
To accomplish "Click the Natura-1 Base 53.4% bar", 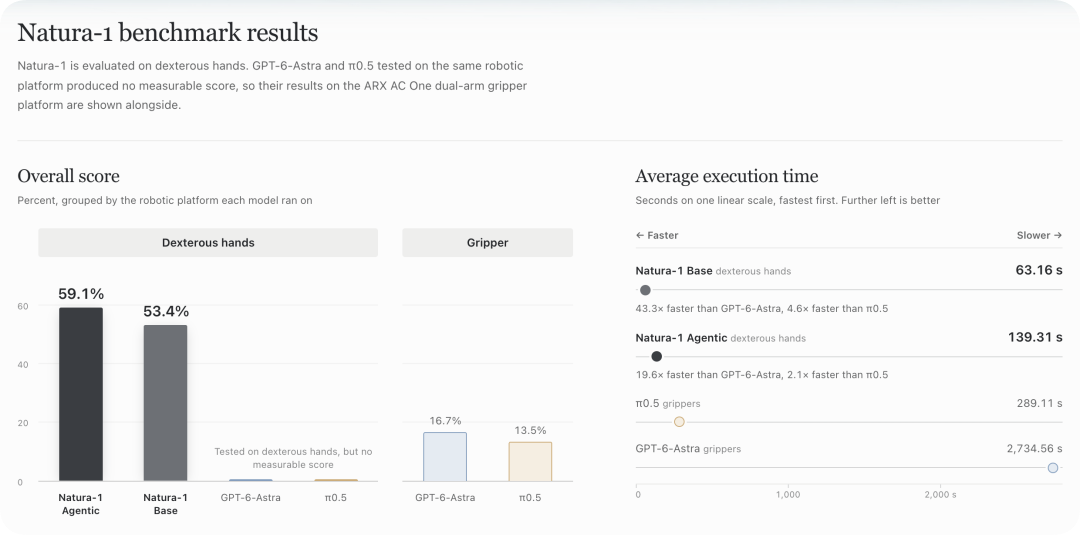I will [x=165, y=403].
